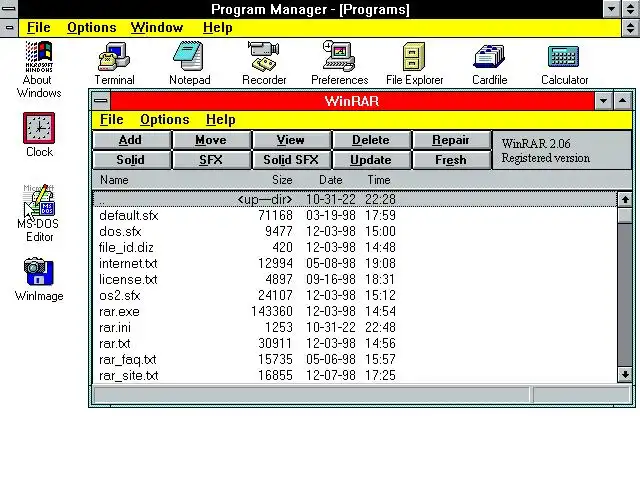Viewport: 640px width, 480px height.
Task: Click the file list scrollbar thumb
Action: tap(625, 215)
